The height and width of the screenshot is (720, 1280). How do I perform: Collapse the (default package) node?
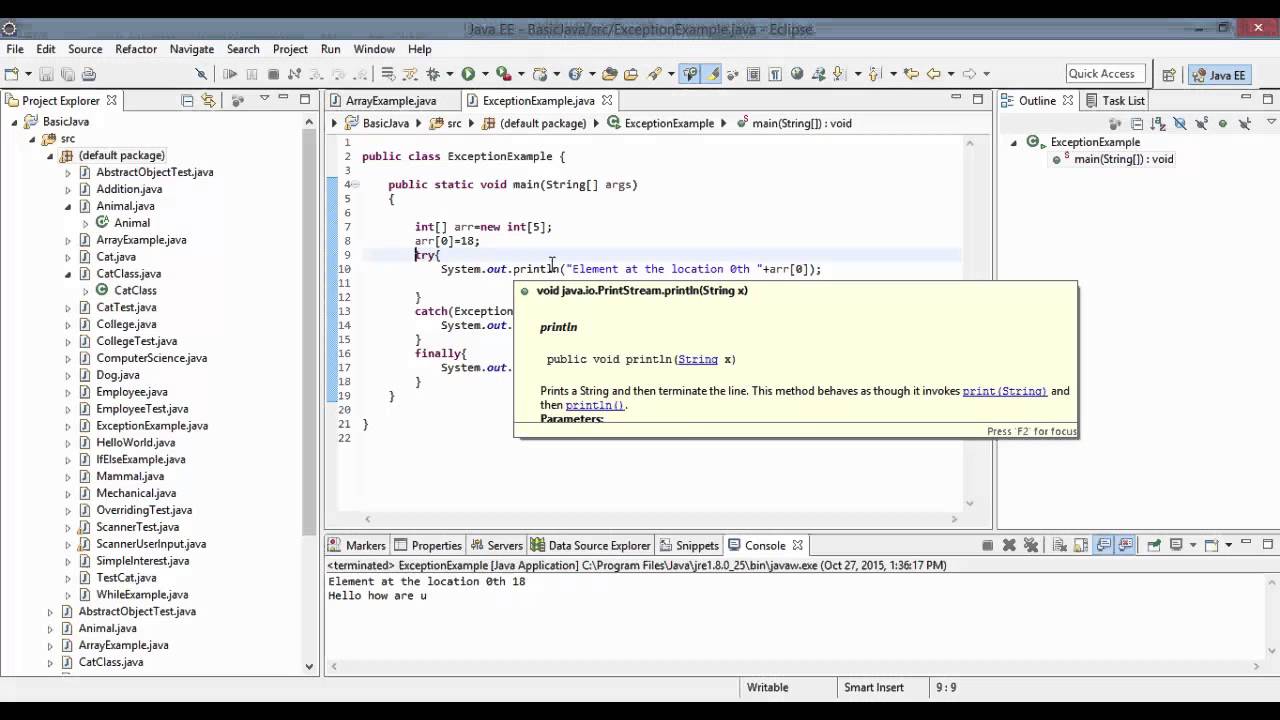tap(50, 156)
